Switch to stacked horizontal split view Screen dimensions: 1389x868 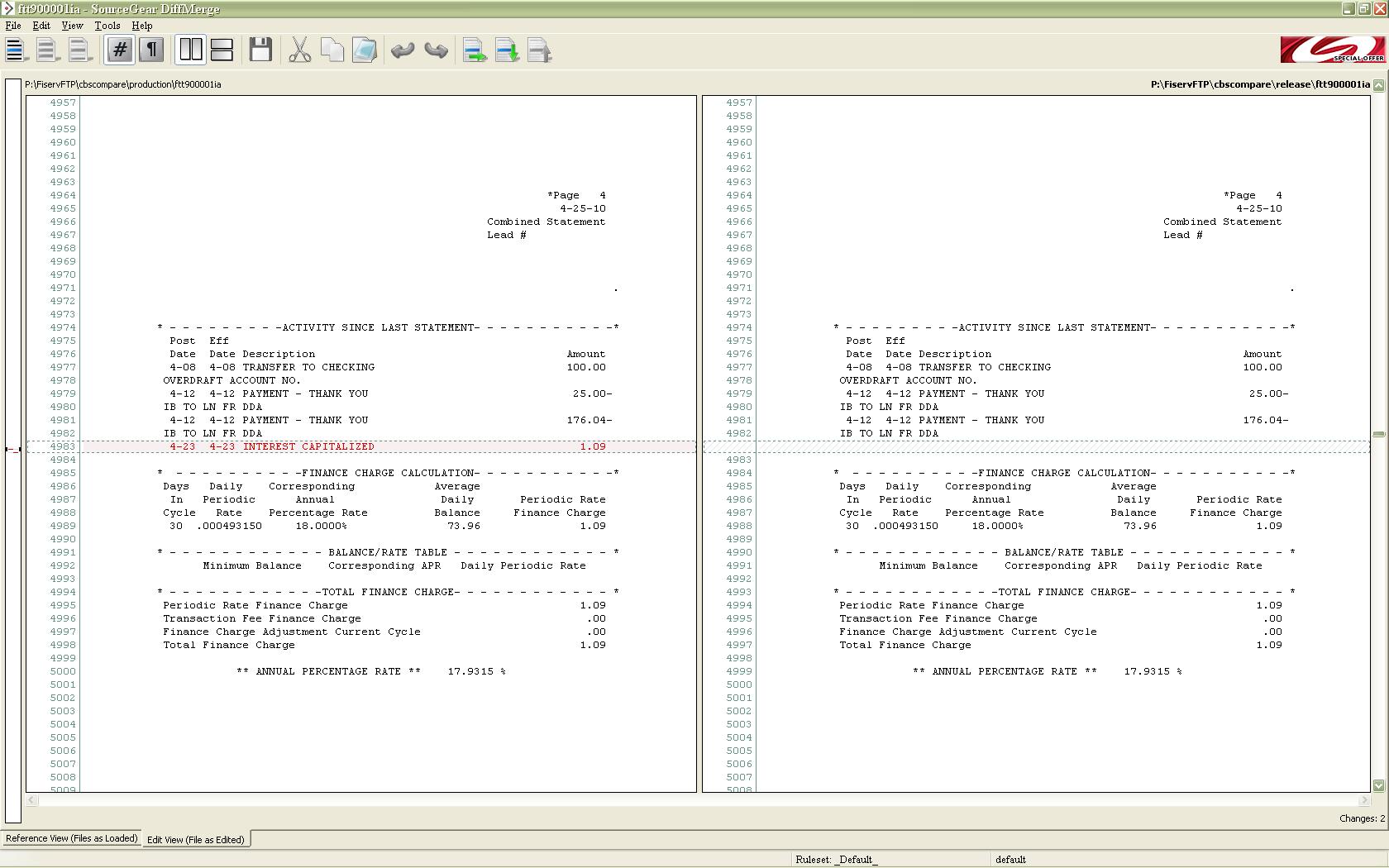222,50
